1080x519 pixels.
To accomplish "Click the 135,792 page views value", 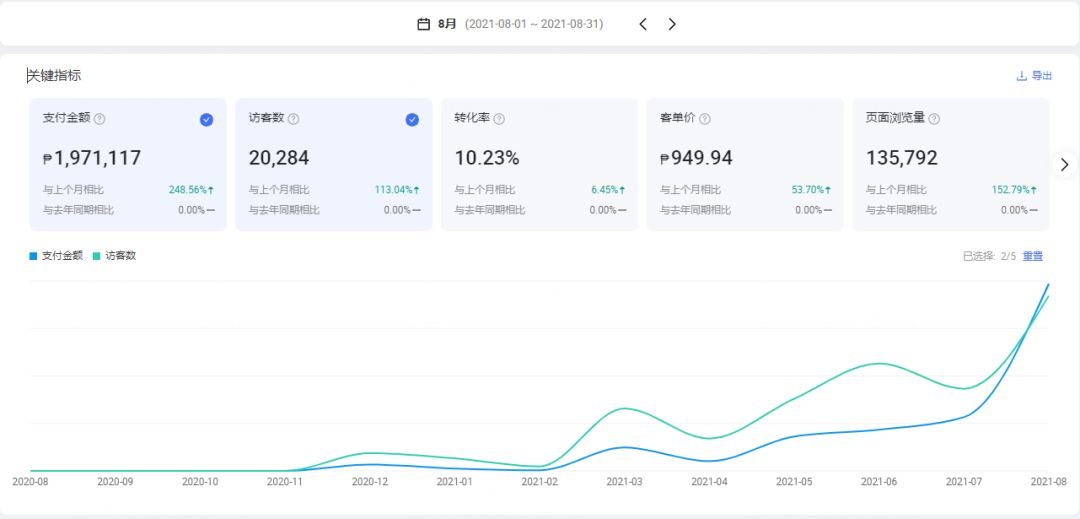I will click(902, 158).
